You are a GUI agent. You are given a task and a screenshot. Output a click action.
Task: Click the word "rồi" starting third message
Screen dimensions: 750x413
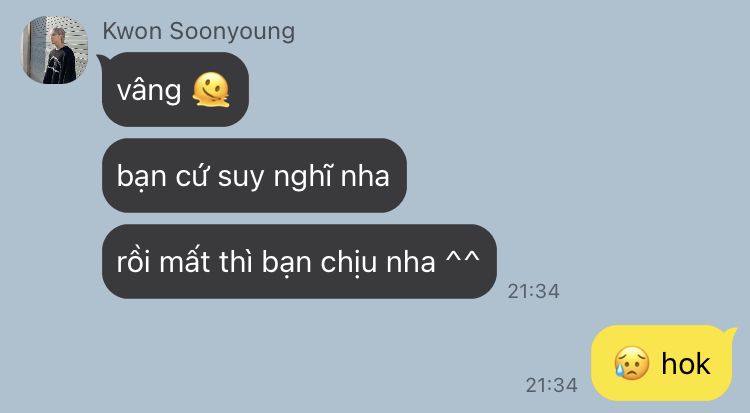coord(132,261)
